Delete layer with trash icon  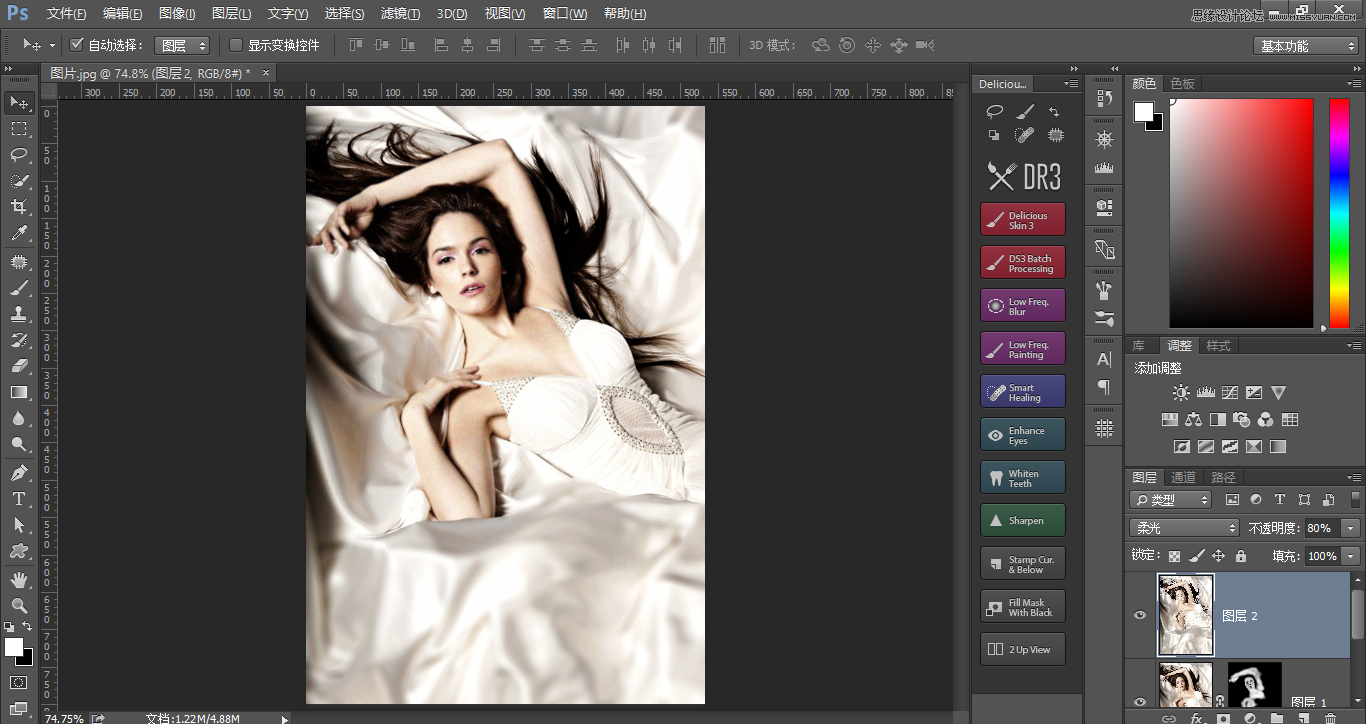[x=1330, y=718]
